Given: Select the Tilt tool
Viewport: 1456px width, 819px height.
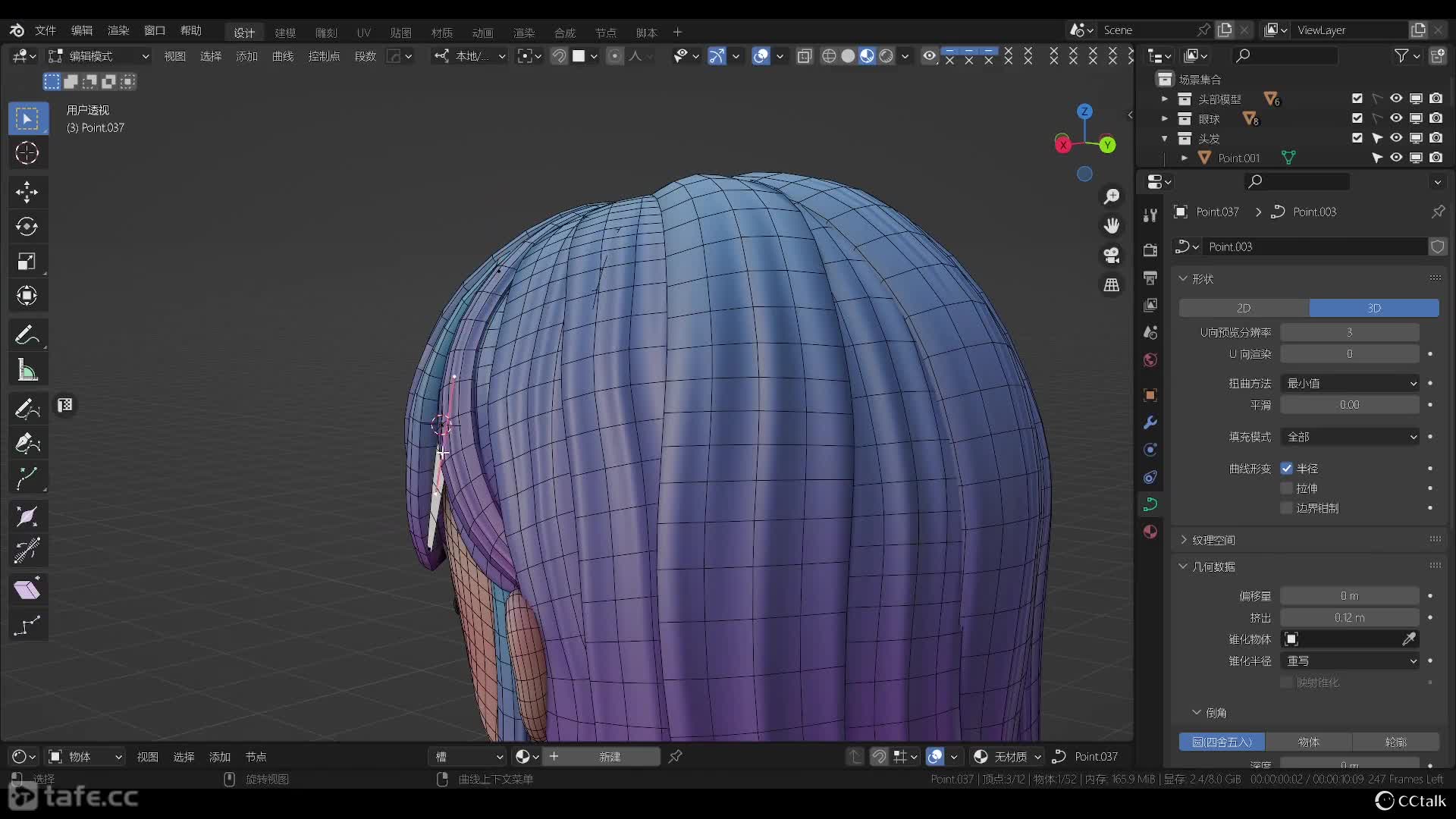Looking at the screenshot, I should pyautogui.click(x=27, y=551).
